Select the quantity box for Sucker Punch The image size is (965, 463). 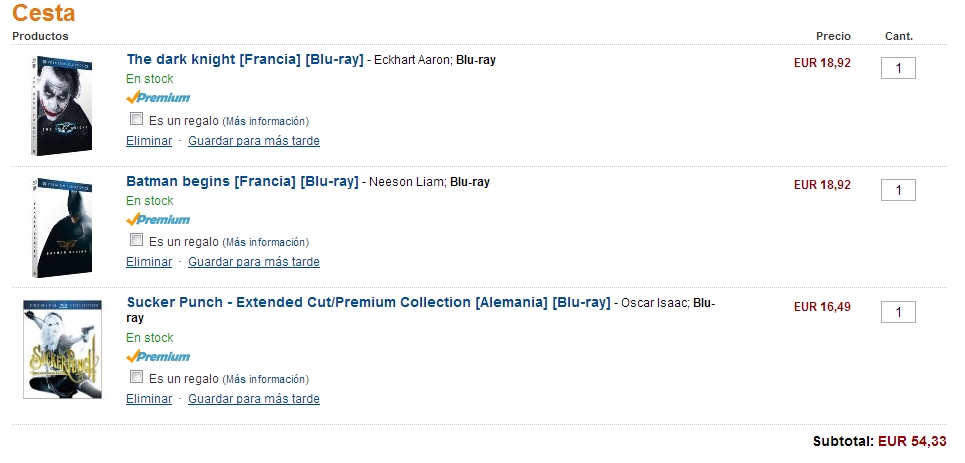tap(899, 312)
